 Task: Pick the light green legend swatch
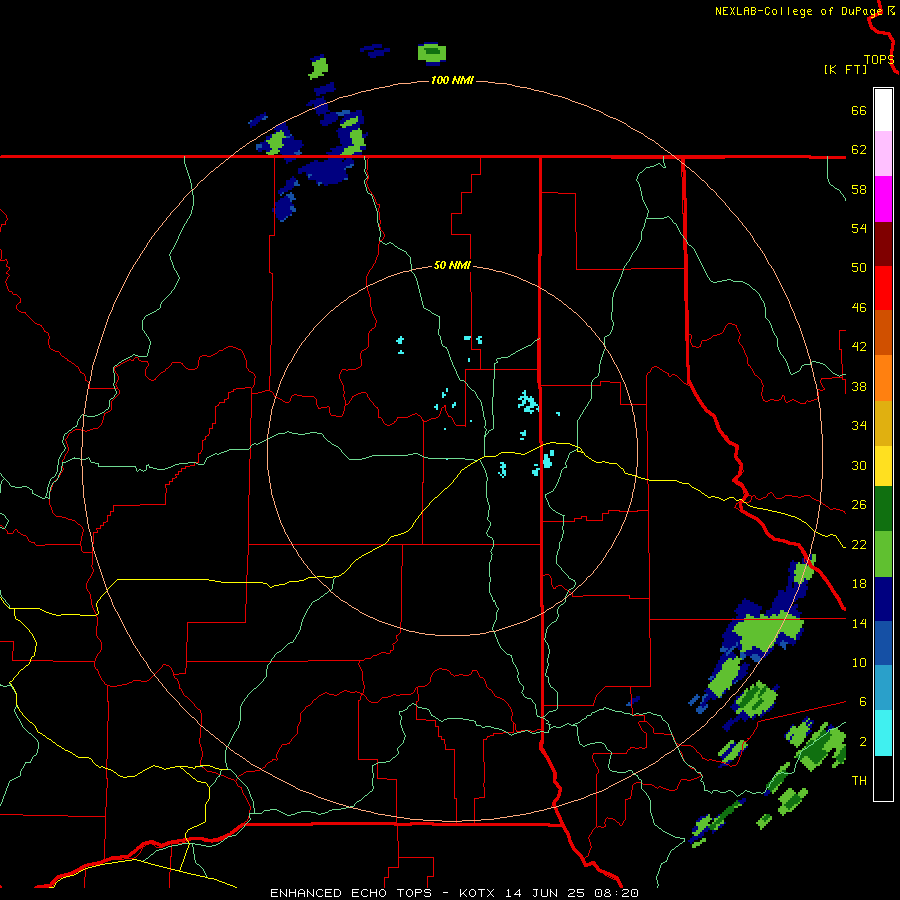click(883, 554)
